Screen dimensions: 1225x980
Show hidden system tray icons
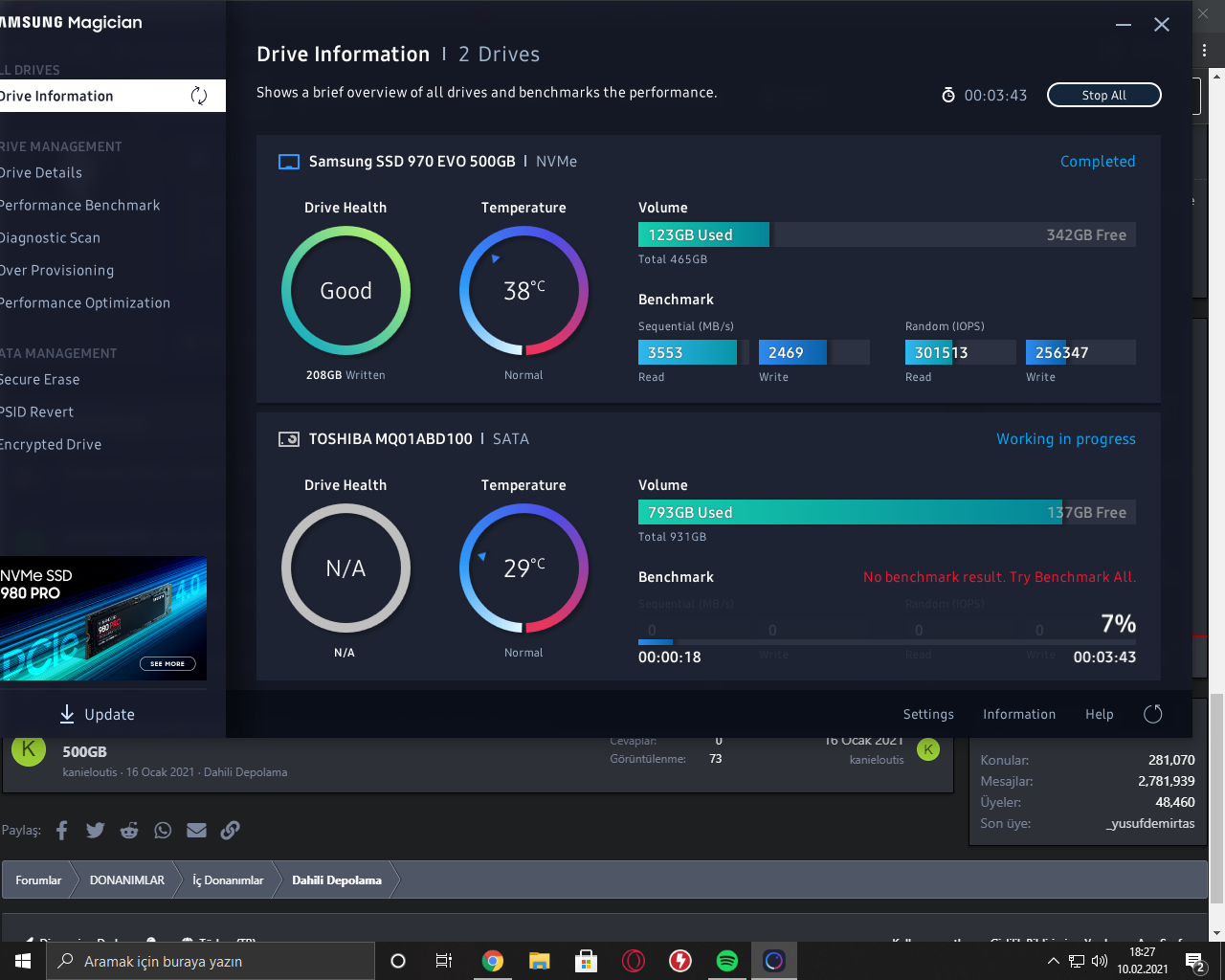[1054, 961]
